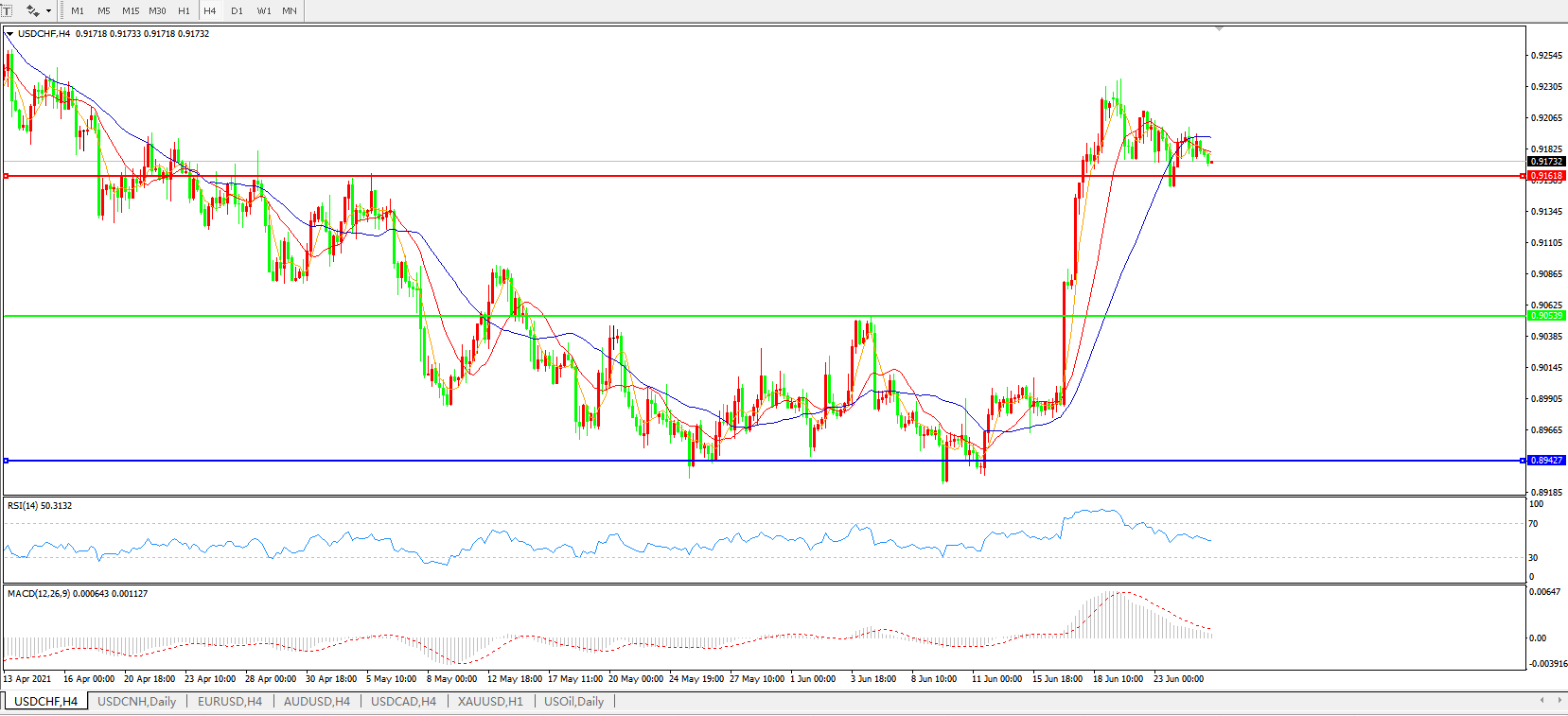1568x716 pixels.
Task: Select the red horizontal line price label 0.91618
Action: [x=1546, y=176]
